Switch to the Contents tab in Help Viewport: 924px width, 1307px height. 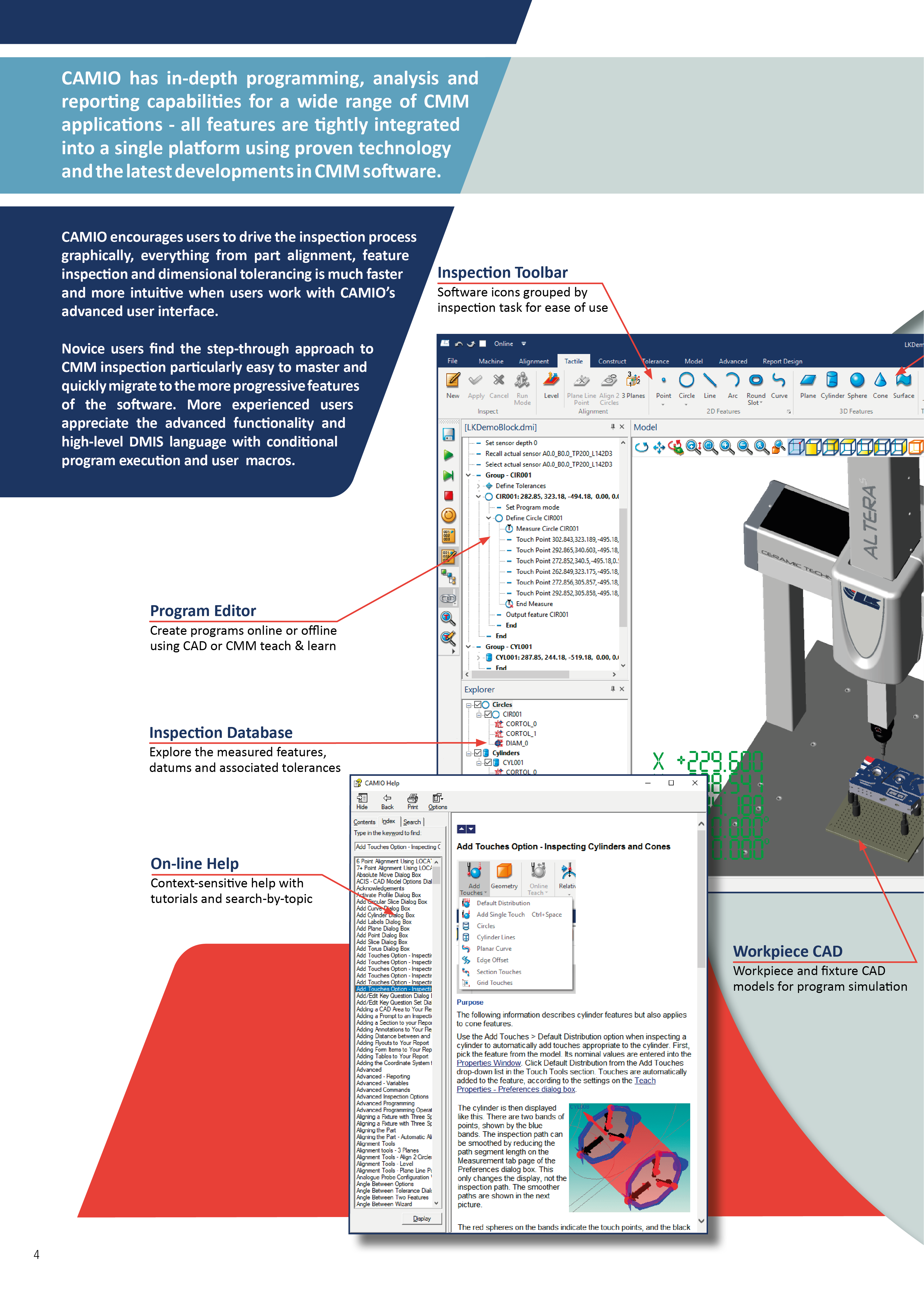tap(364, 822)
